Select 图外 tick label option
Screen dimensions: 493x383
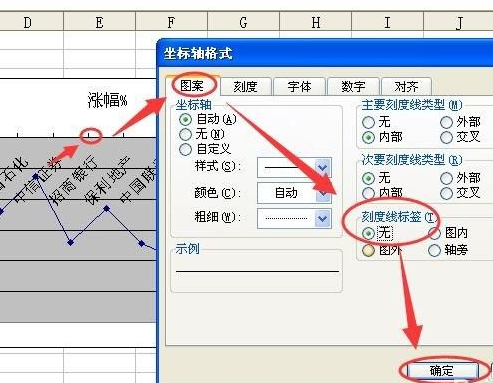coord(368,250)
